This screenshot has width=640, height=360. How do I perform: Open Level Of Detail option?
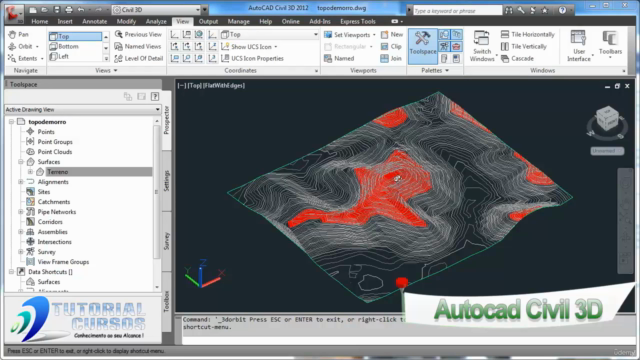tap(139, 58)
